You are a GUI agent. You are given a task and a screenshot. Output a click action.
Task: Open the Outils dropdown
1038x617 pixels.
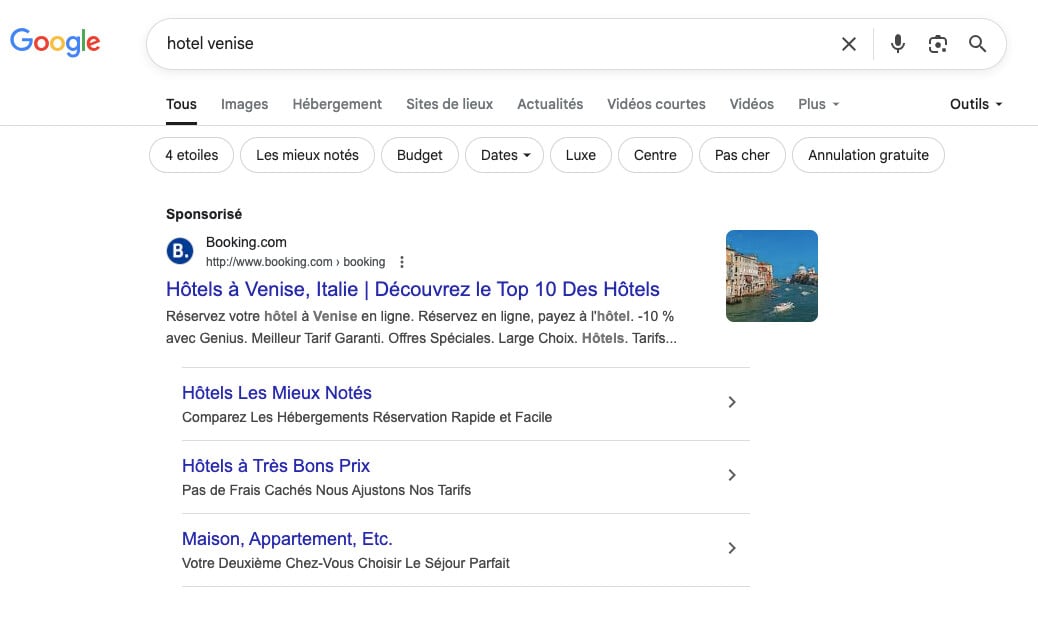tap(975, 104)
